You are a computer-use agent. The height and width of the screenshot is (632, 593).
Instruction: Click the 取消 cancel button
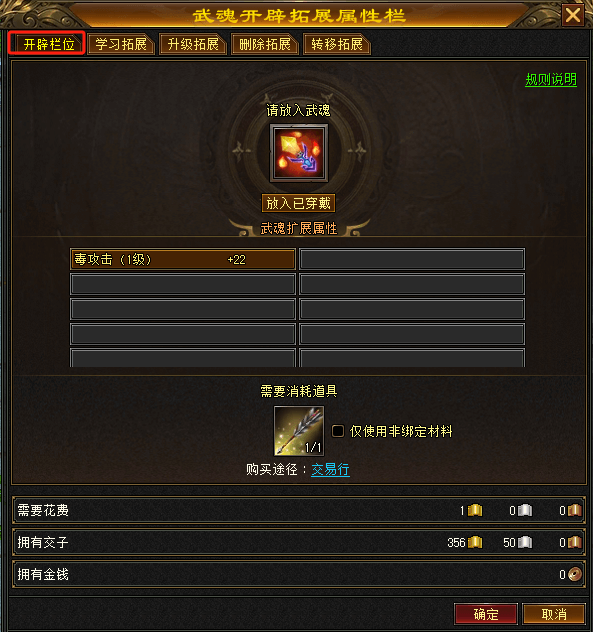[554, 614]
